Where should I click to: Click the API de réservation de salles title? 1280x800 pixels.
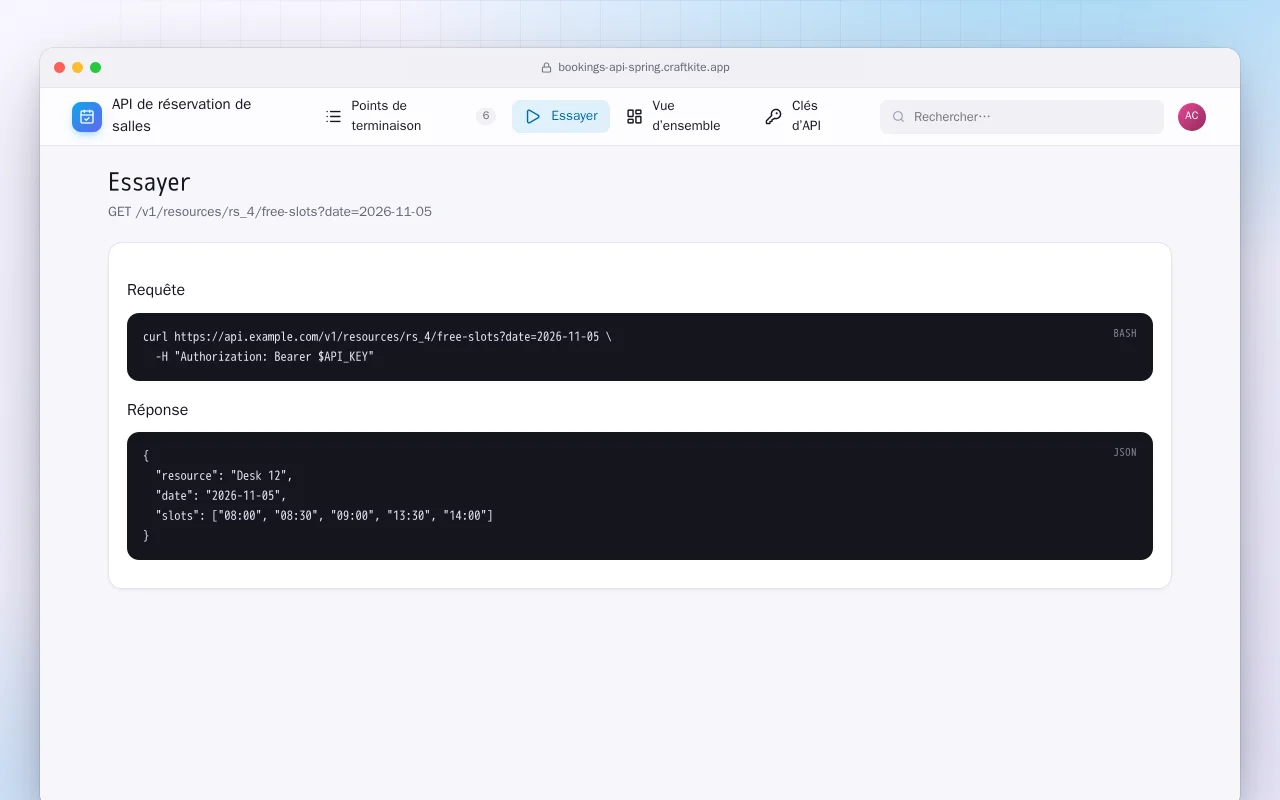(x=182, y=115)
